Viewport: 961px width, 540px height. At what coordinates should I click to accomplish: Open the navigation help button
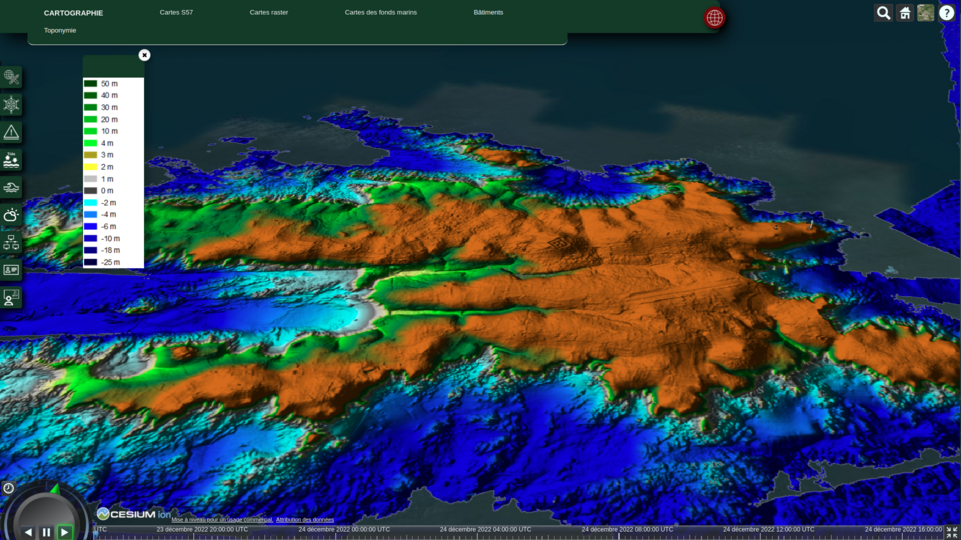pyautogui.click(x=947, y=13)
